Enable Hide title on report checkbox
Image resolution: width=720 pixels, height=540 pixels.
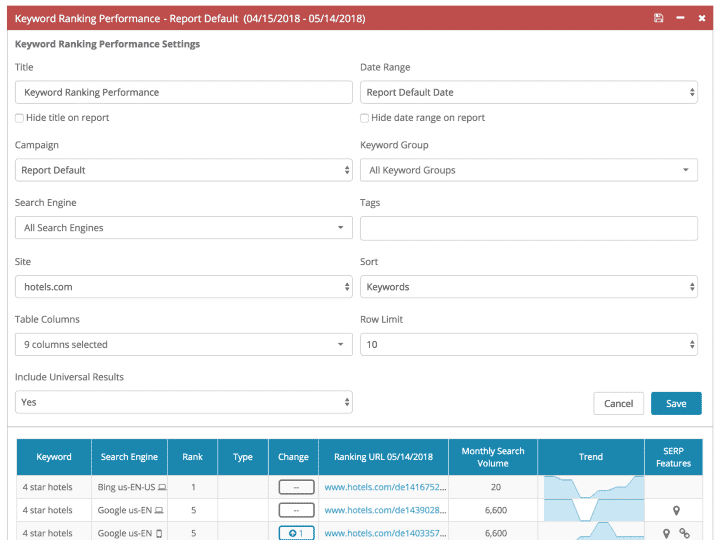point(20,118)
